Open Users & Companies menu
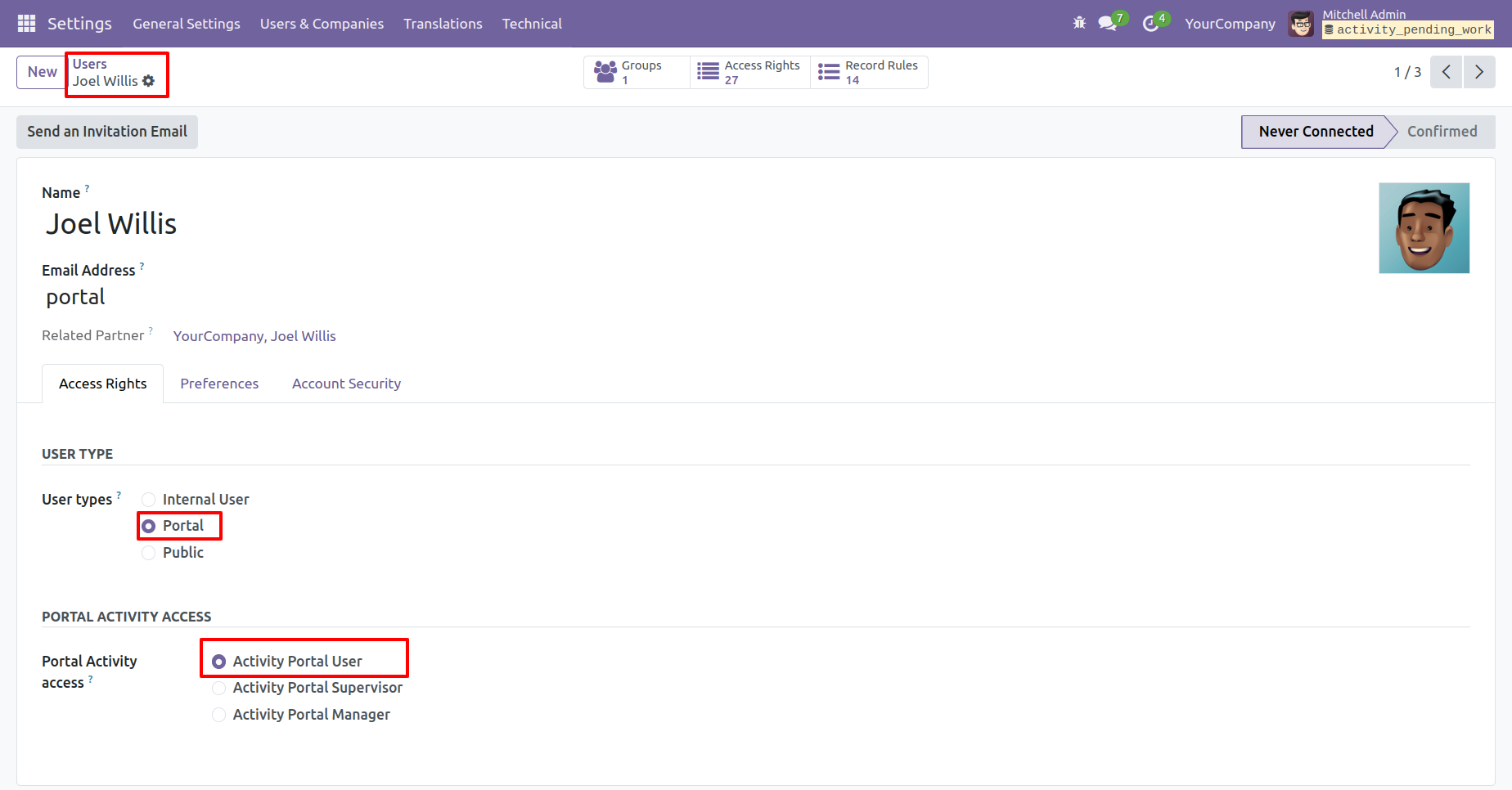This screenshot has height=790, width=1512. pyautogui.click(x=322, y=24)
